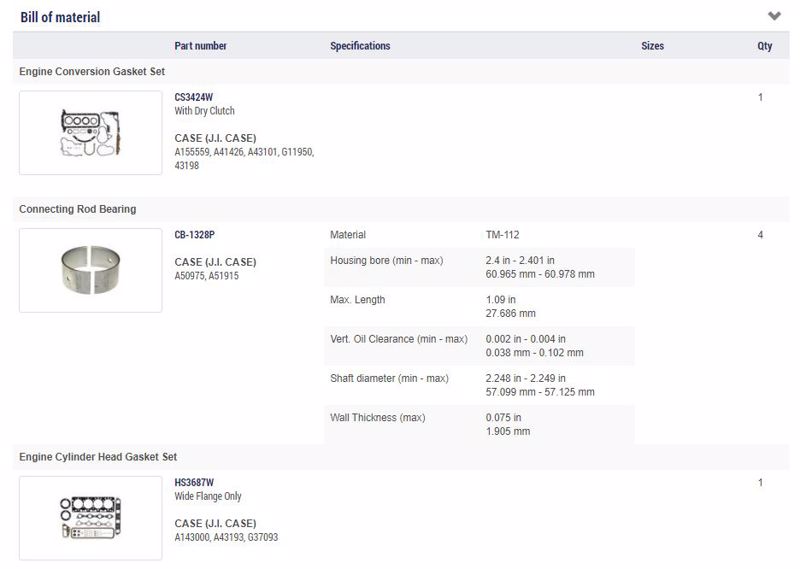Click the Shaft diameter specification row
800x569 pixels.
pyautogui.click(x=480, y=385)
